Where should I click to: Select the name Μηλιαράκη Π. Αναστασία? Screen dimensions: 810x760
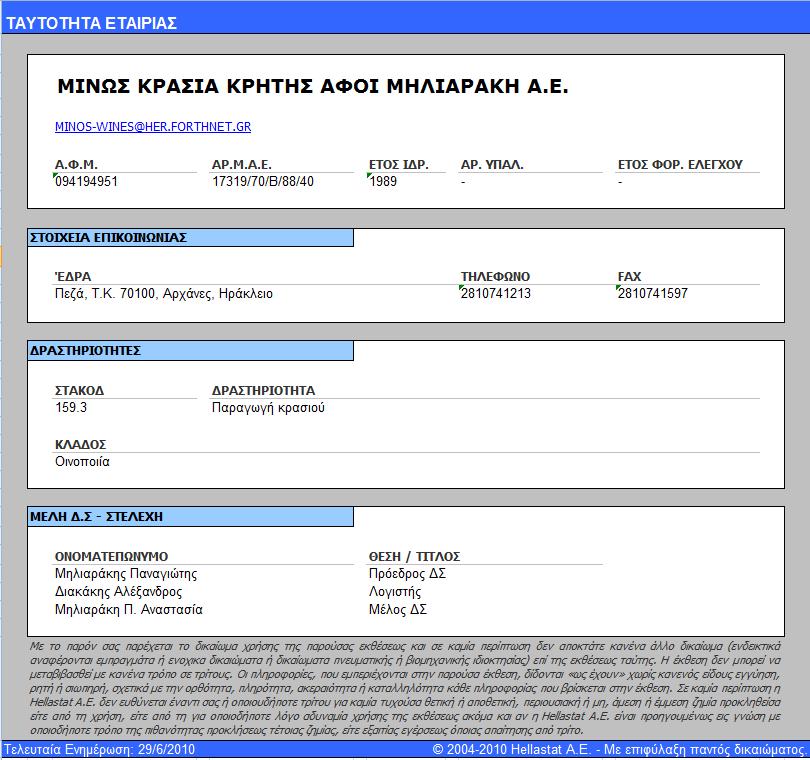click(x=129, y=610)
